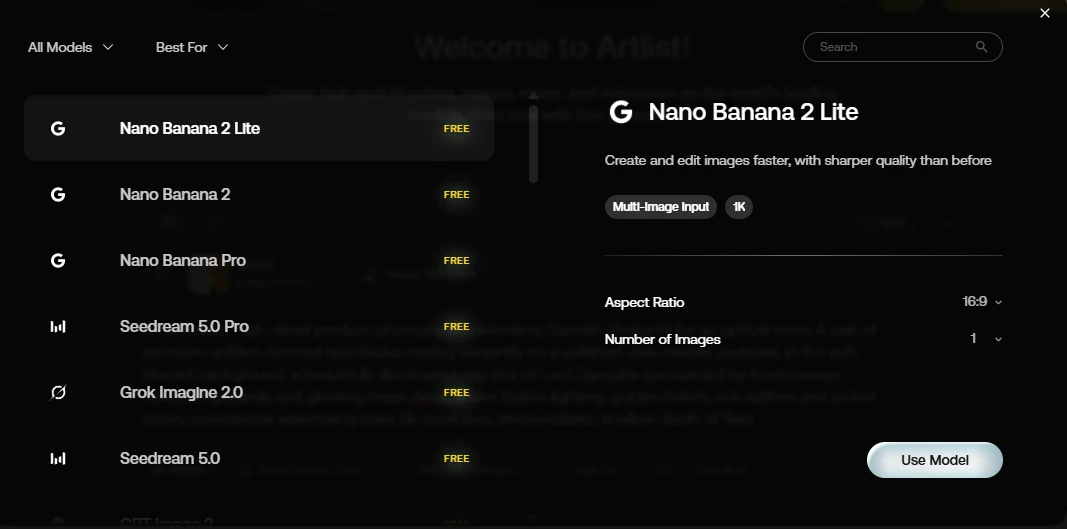The height and width of the screenshot is (529, 1067).
Task: Click the Google icon beside Nano Banana 2 Lite
Action: pos(58,128)
